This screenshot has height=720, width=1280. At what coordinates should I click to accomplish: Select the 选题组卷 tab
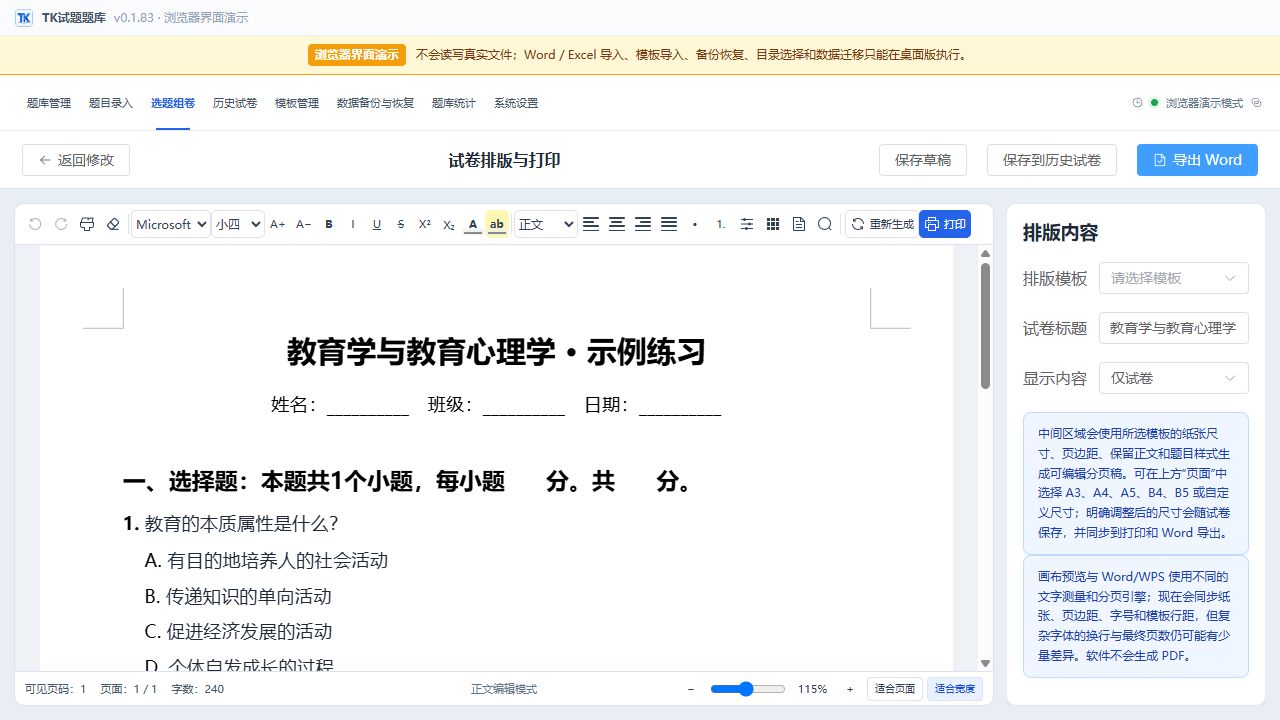coord(173,103)
